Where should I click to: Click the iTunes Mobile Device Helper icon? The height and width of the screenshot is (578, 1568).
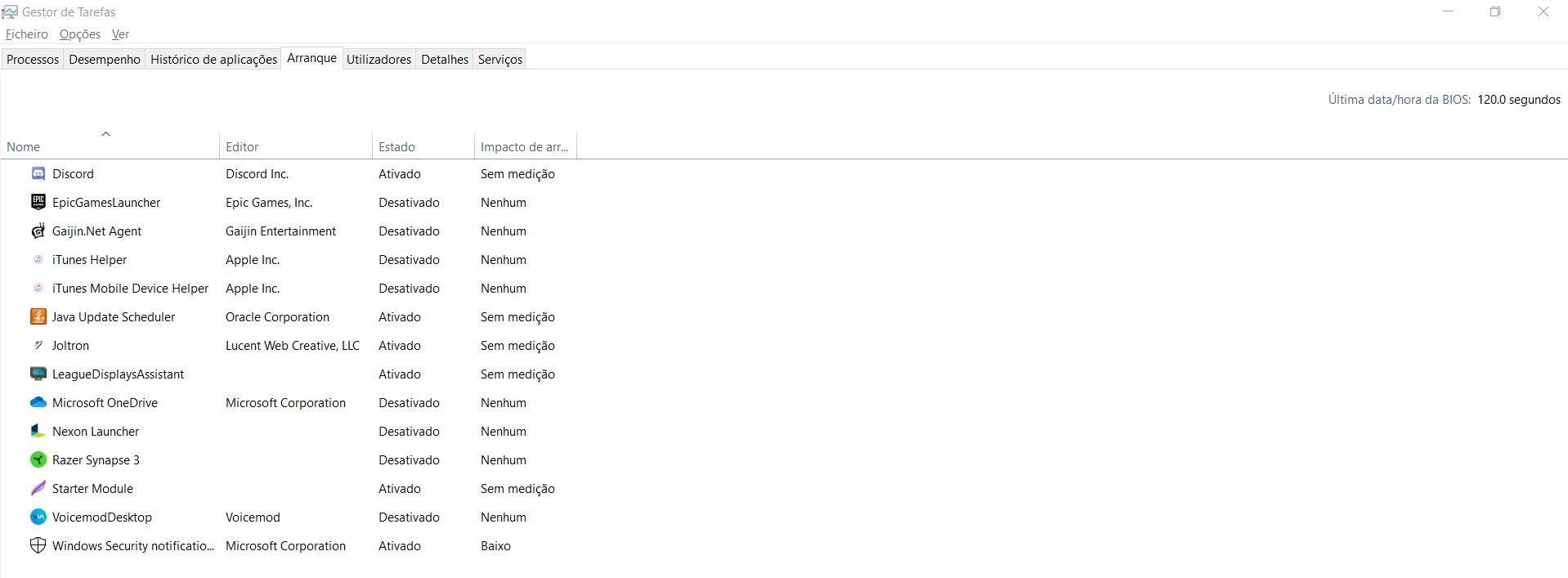pyautogui.click(x=38, y=288)
